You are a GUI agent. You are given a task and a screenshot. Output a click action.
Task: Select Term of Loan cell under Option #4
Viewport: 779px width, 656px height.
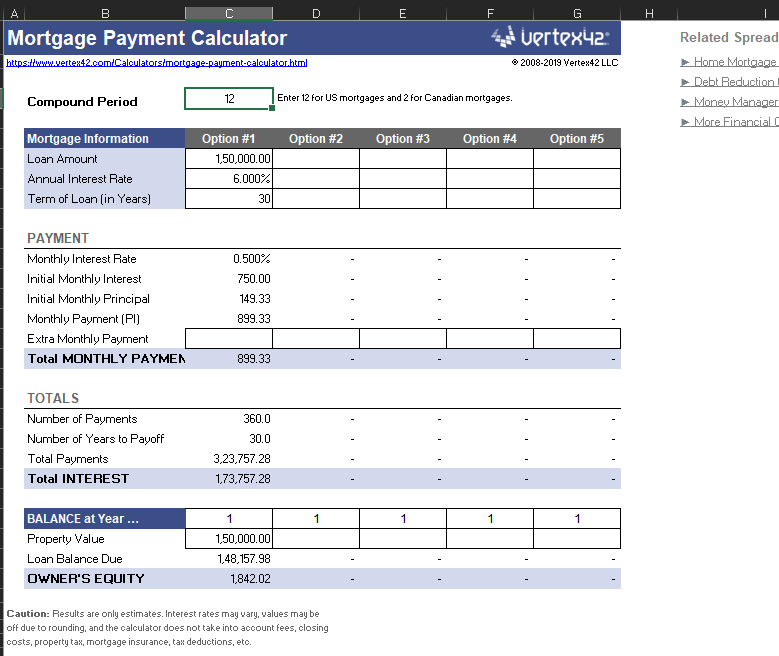coord(490,198)
